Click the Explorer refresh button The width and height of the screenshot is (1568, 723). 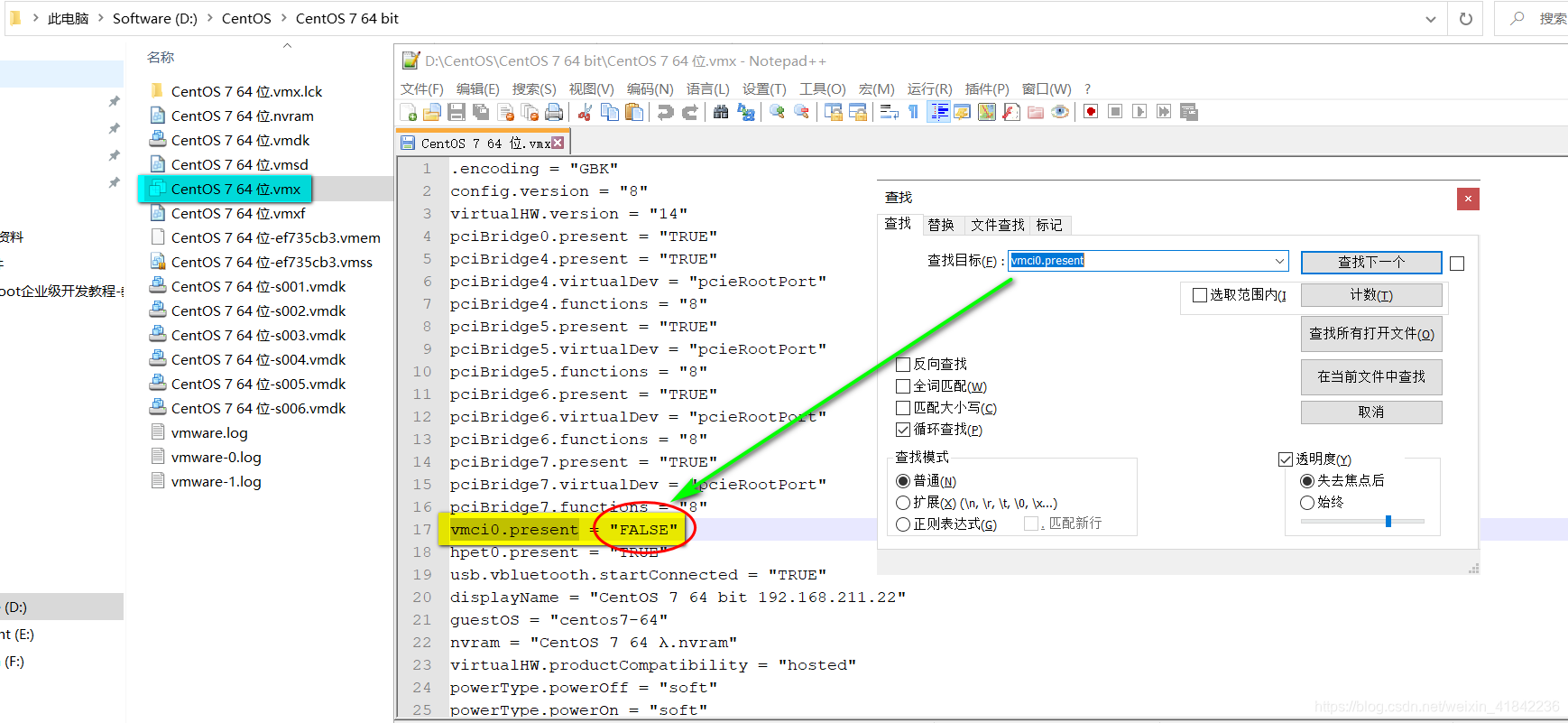click(1466, 19)
